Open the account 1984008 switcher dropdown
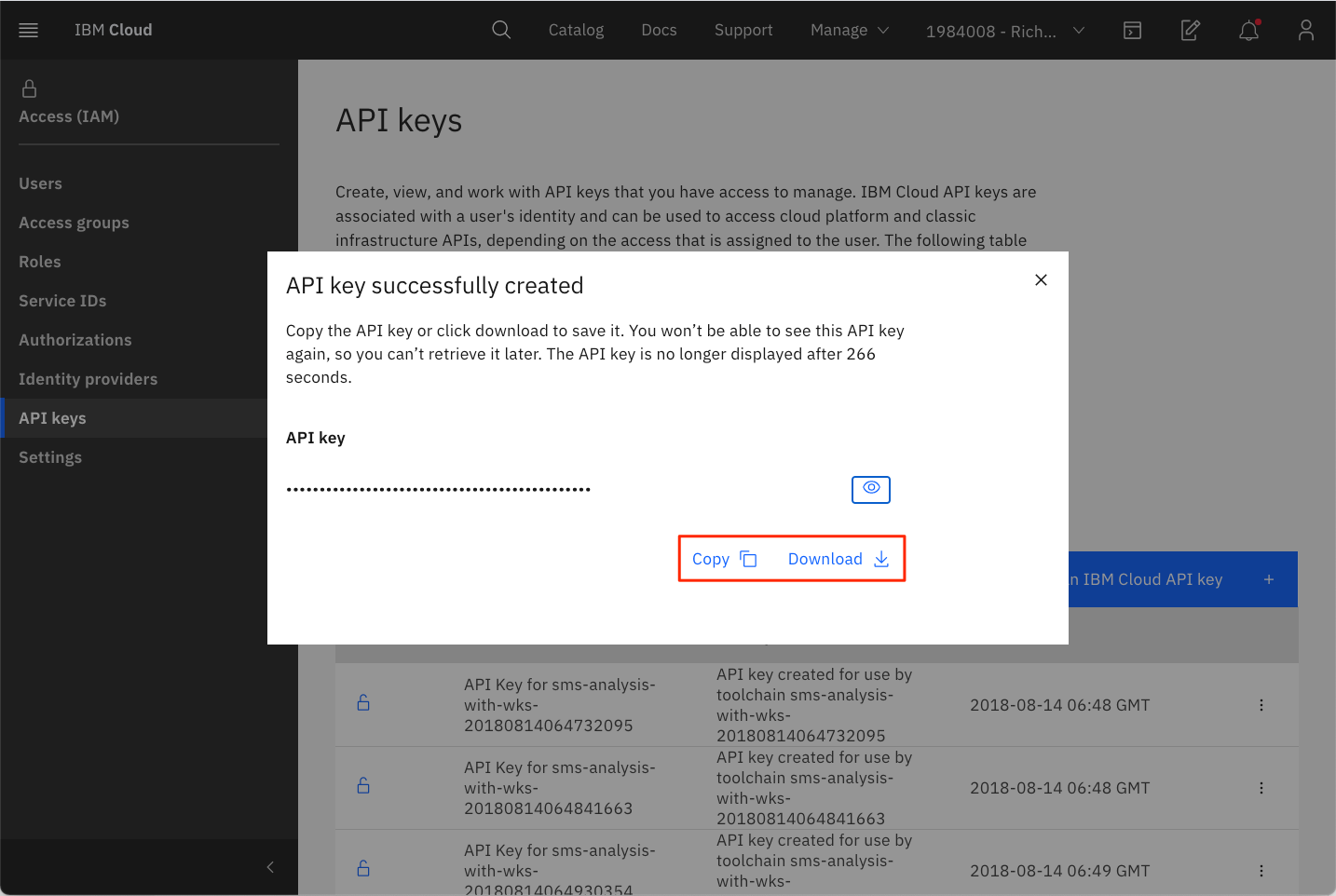 pyautogui.click(x=1005, y=31)
